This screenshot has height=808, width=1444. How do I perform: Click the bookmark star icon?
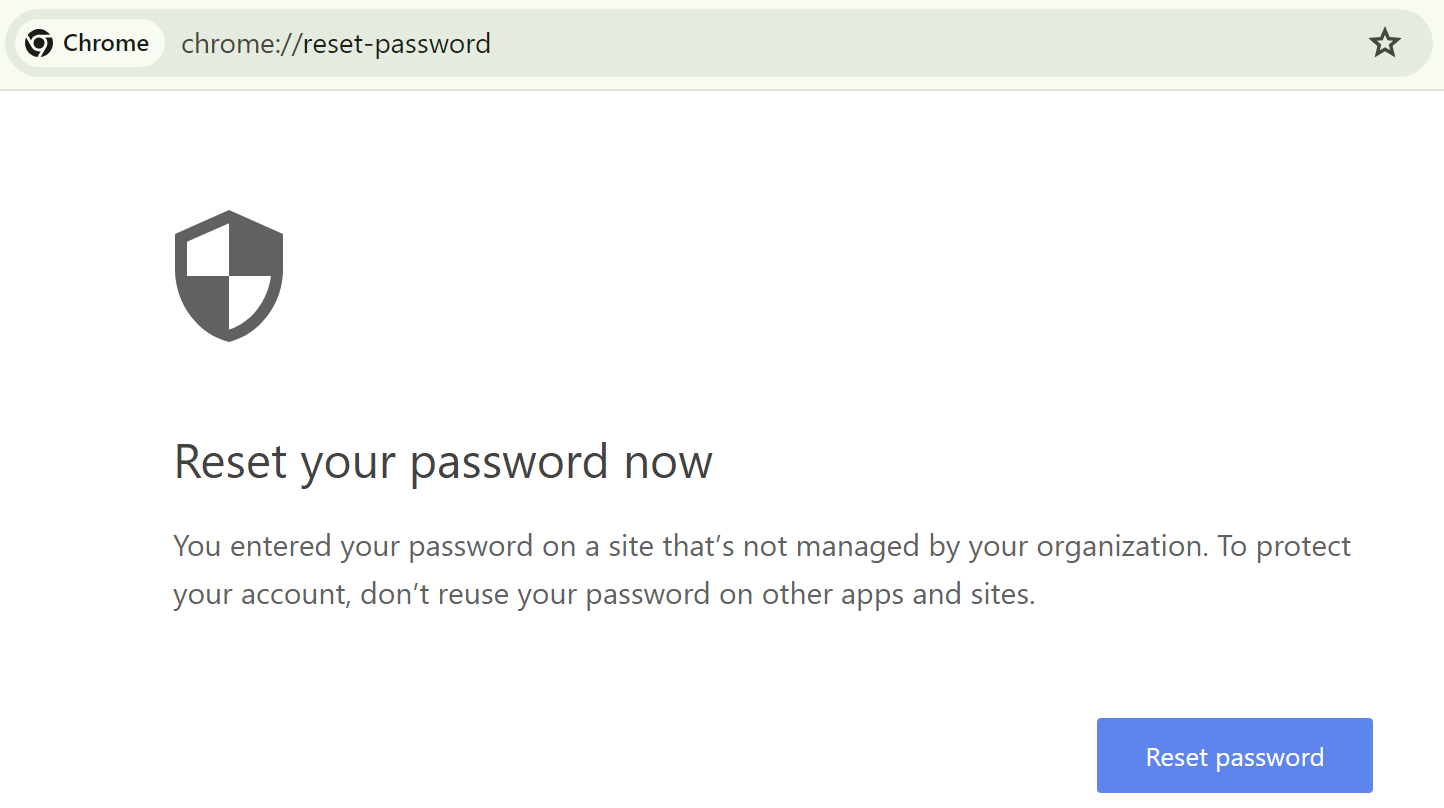(x=1384, y=43)
